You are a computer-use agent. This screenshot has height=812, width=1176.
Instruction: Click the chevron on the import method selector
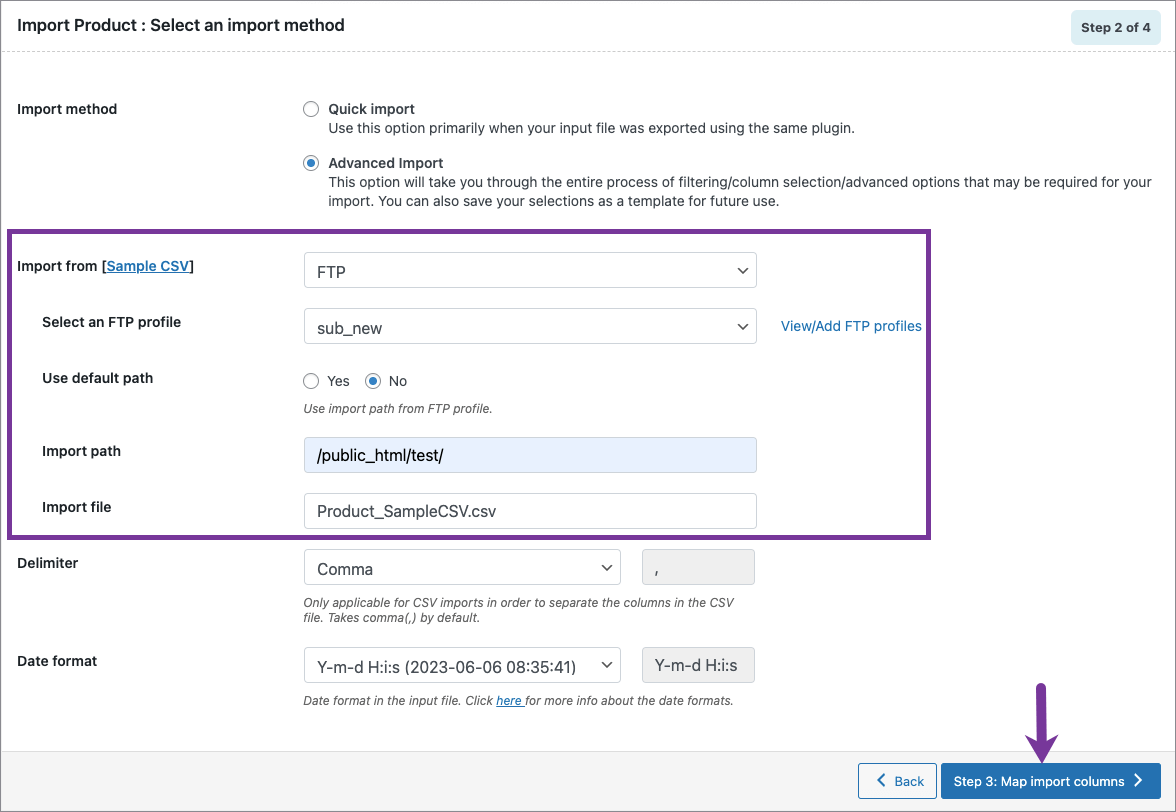[x=742, y=270]
